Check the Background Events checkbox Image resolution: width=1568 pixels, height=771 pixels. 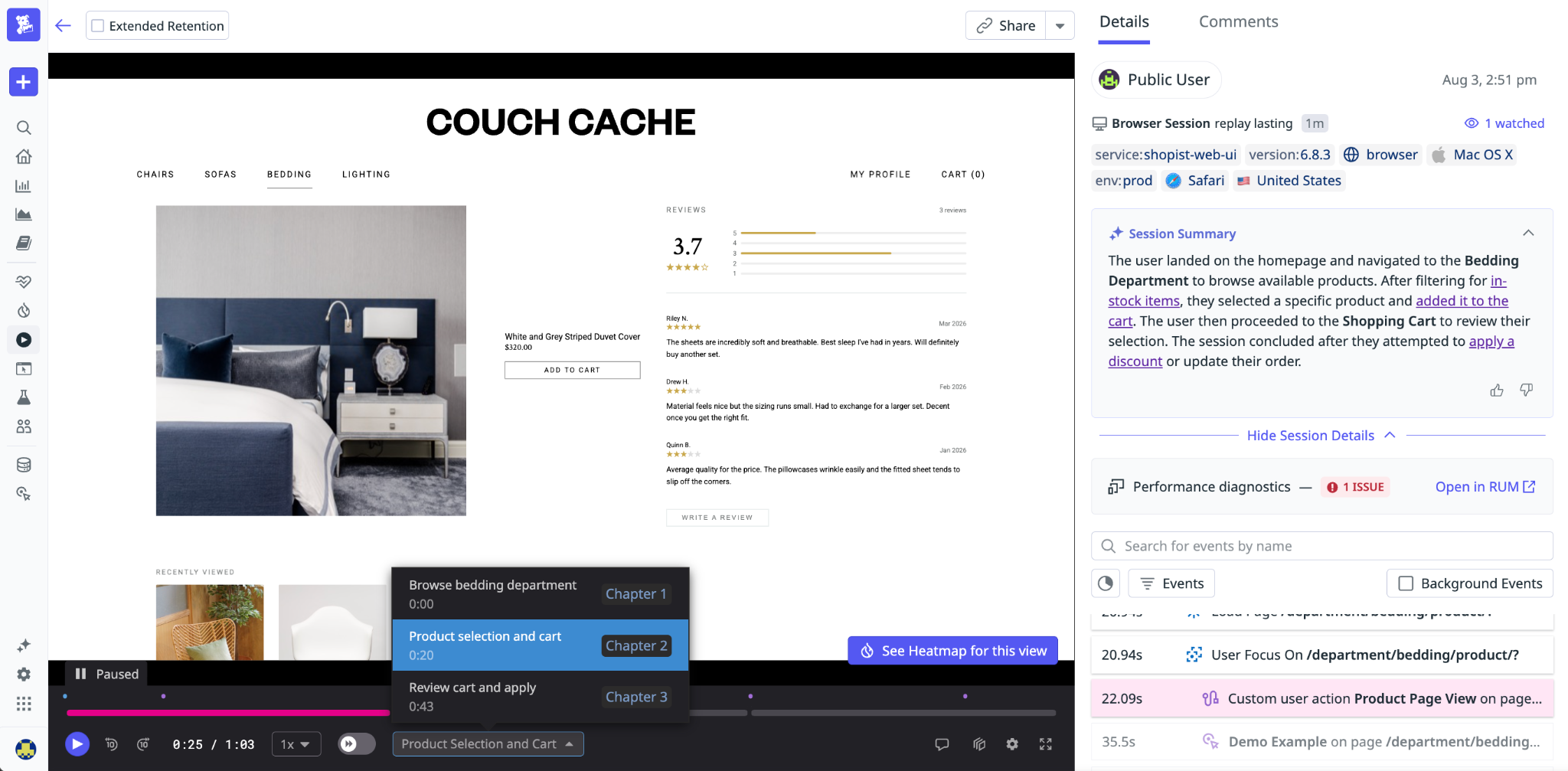1406,583
